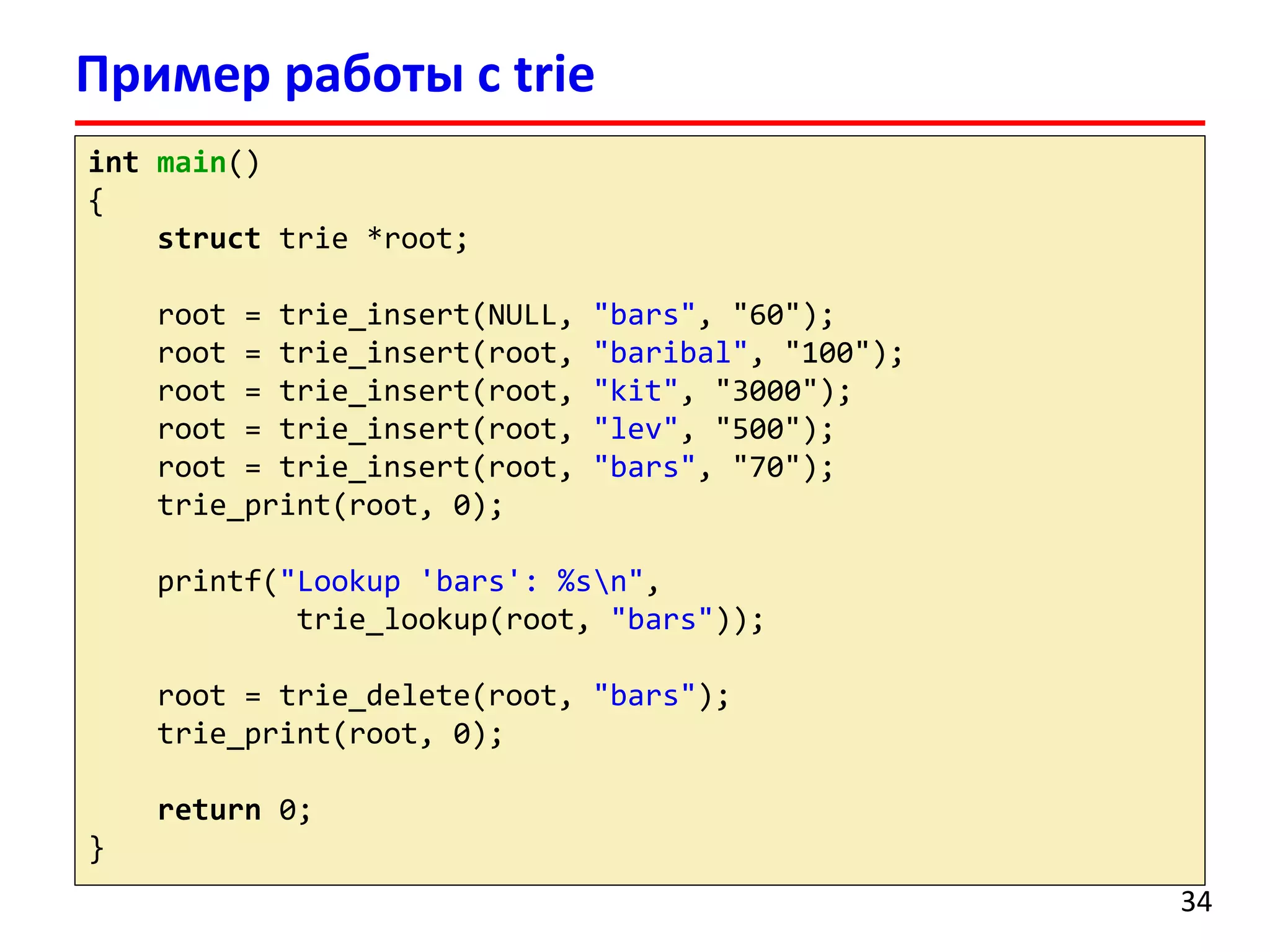Click the line inserting "lev", "500"
This screenshot has height=952, width=1270.
496,430
